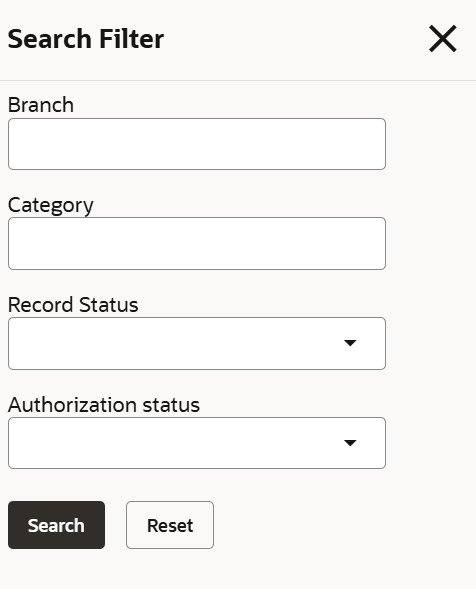Expand the Authorization status dropdown arrow
This screenshot has height=589, width=476.
(x=350, y=443)
